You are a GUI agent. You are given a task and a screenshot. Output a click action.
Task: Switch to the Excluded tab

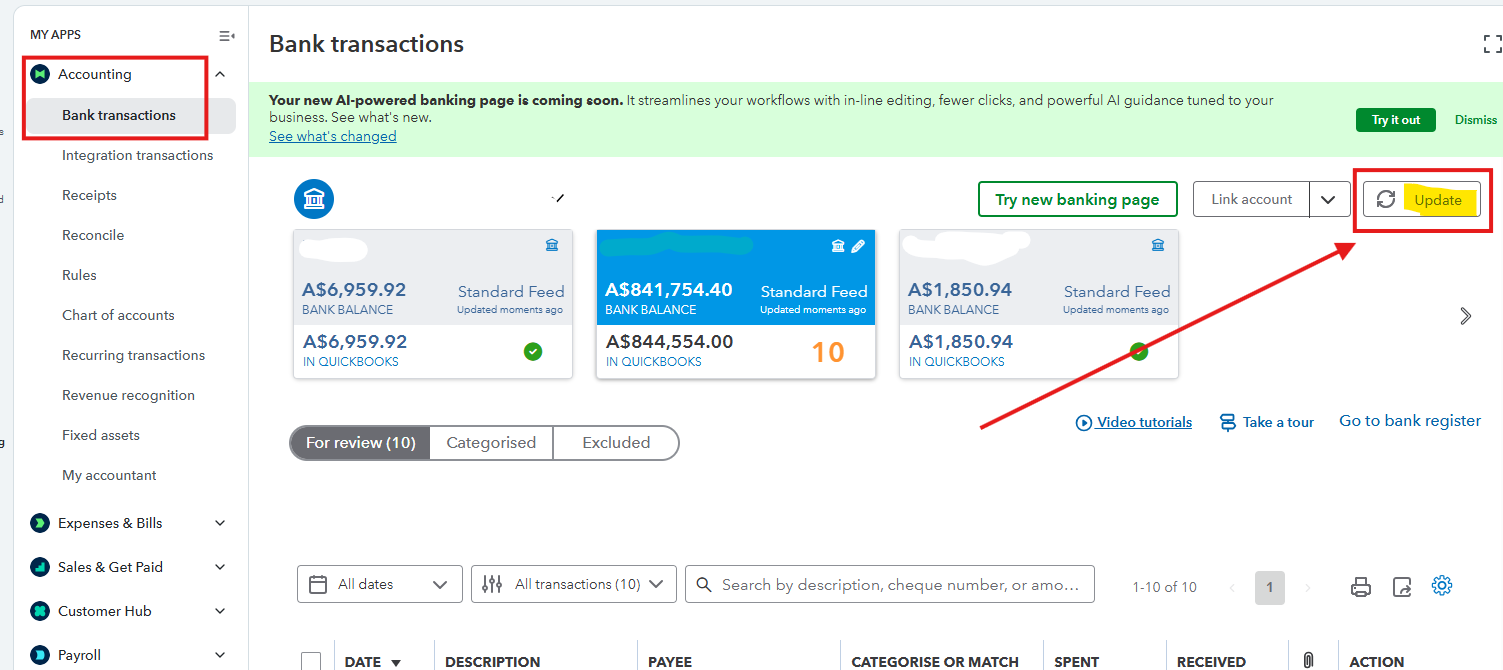point(616,443)
